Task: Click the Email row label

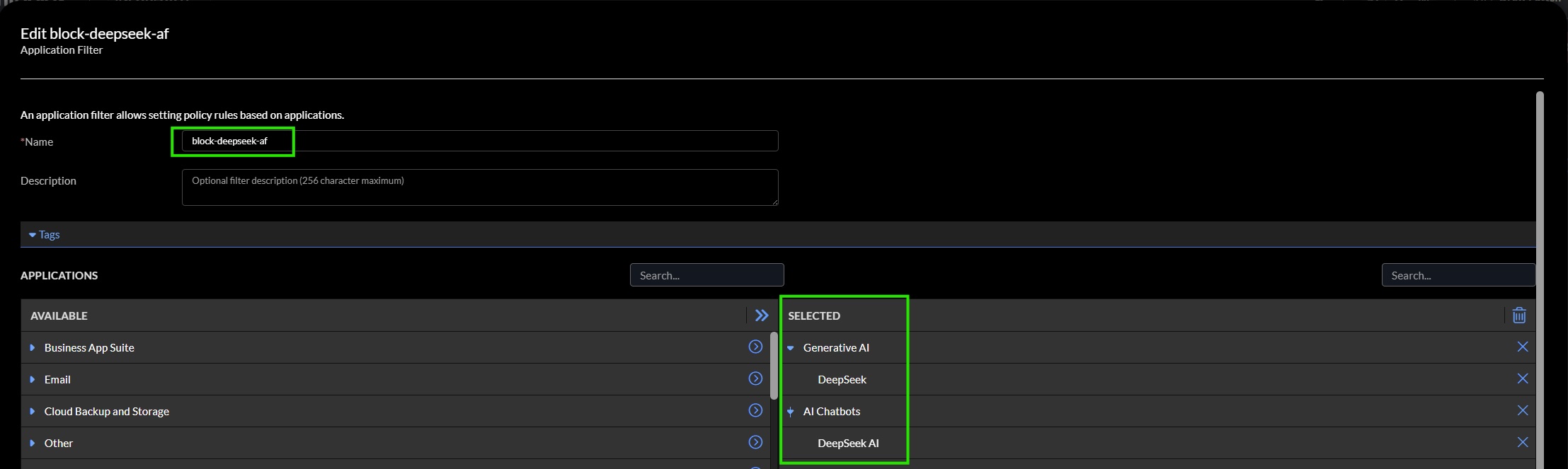Action: coord(57,379)
